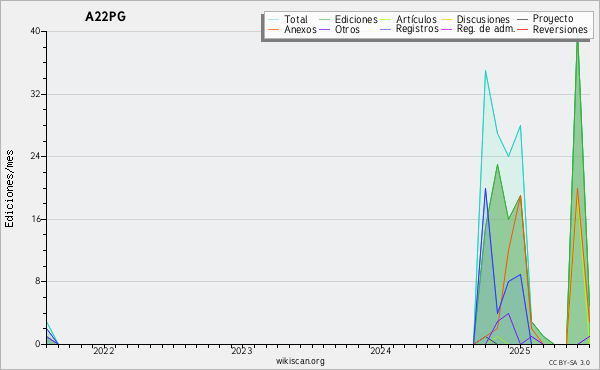
Task: Click the red Reversiones color line in legend
Action: click(523, 29)
